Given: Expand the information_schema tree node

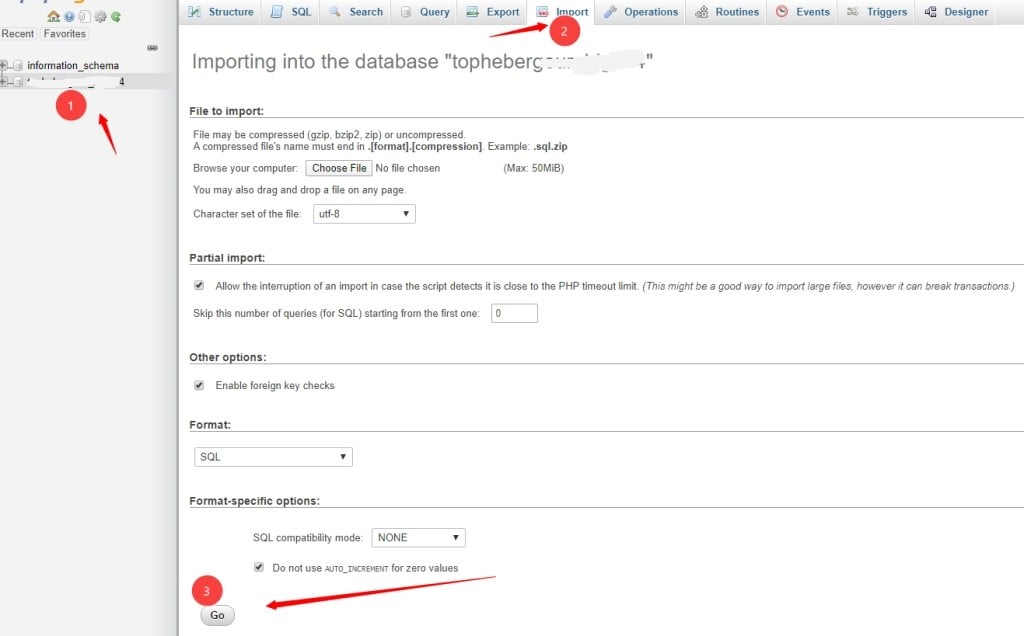Looking at the screenshot, I should point(3,65).
